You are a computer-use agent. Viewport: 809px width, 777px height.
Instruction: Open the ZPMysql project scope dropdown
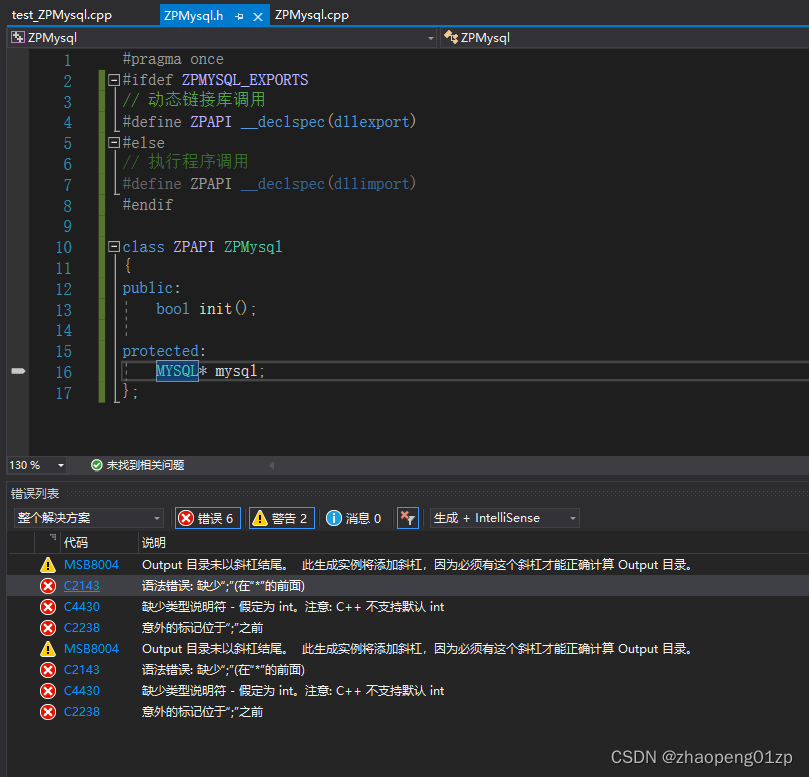[430, 38]
